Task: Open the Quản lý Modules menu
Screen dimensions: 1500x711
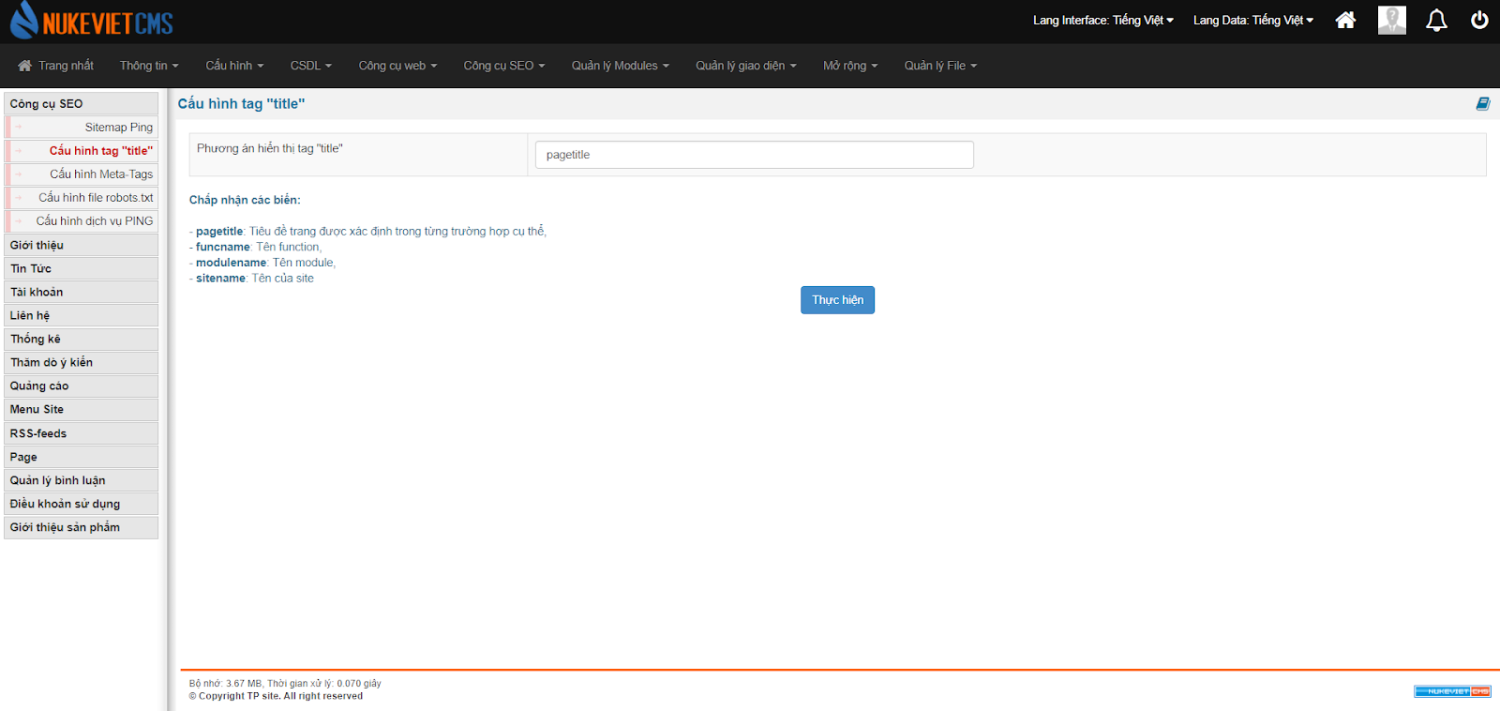Action: pyautogui.click(x=620, y=66)
